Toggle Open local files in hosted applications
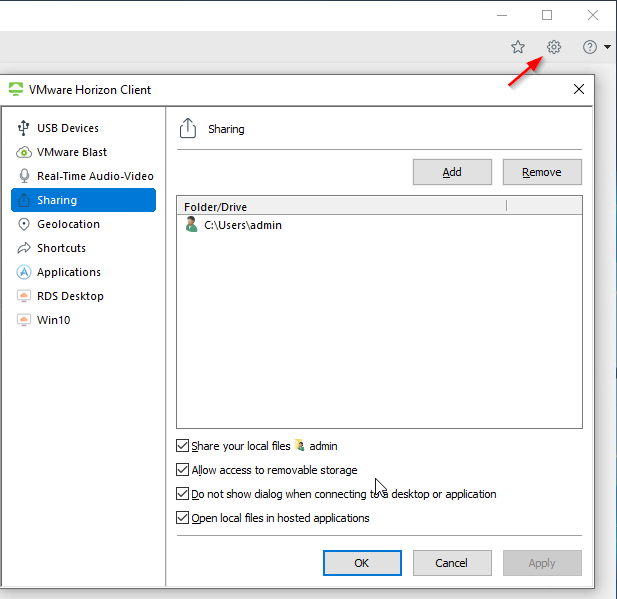This screenshot has width=617, height=599. (x=182, y=518)
